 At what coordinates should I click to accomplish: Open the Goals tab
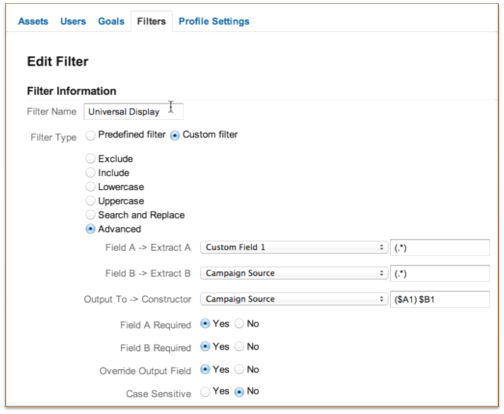tap(111, 21)
